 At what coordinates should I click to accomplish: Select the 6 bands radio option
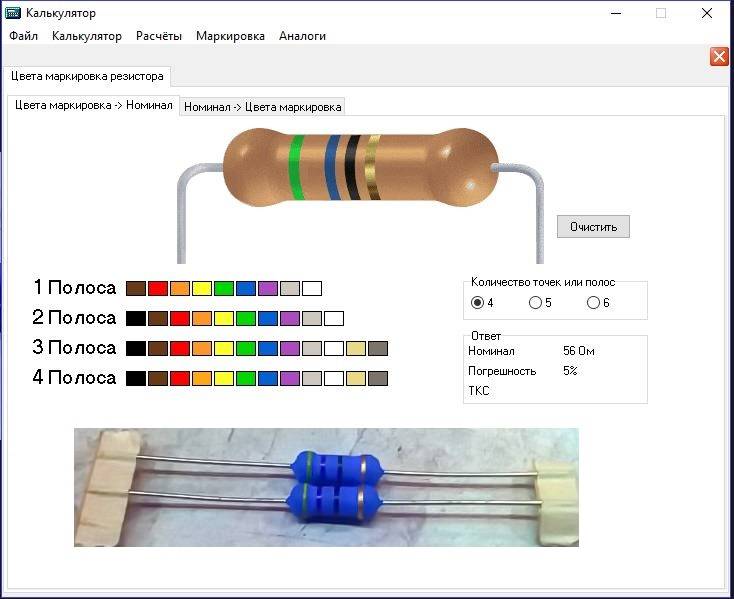pyautogui.click(x=593, y=303)
